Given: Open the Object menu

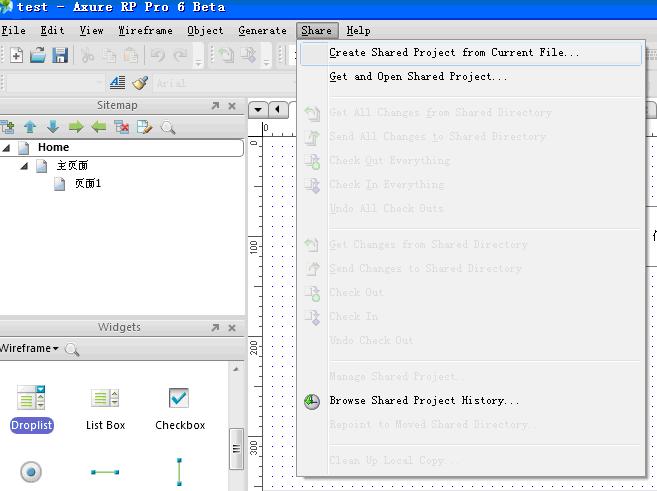Looking at the screenshot, I should [x=205, y=31].
